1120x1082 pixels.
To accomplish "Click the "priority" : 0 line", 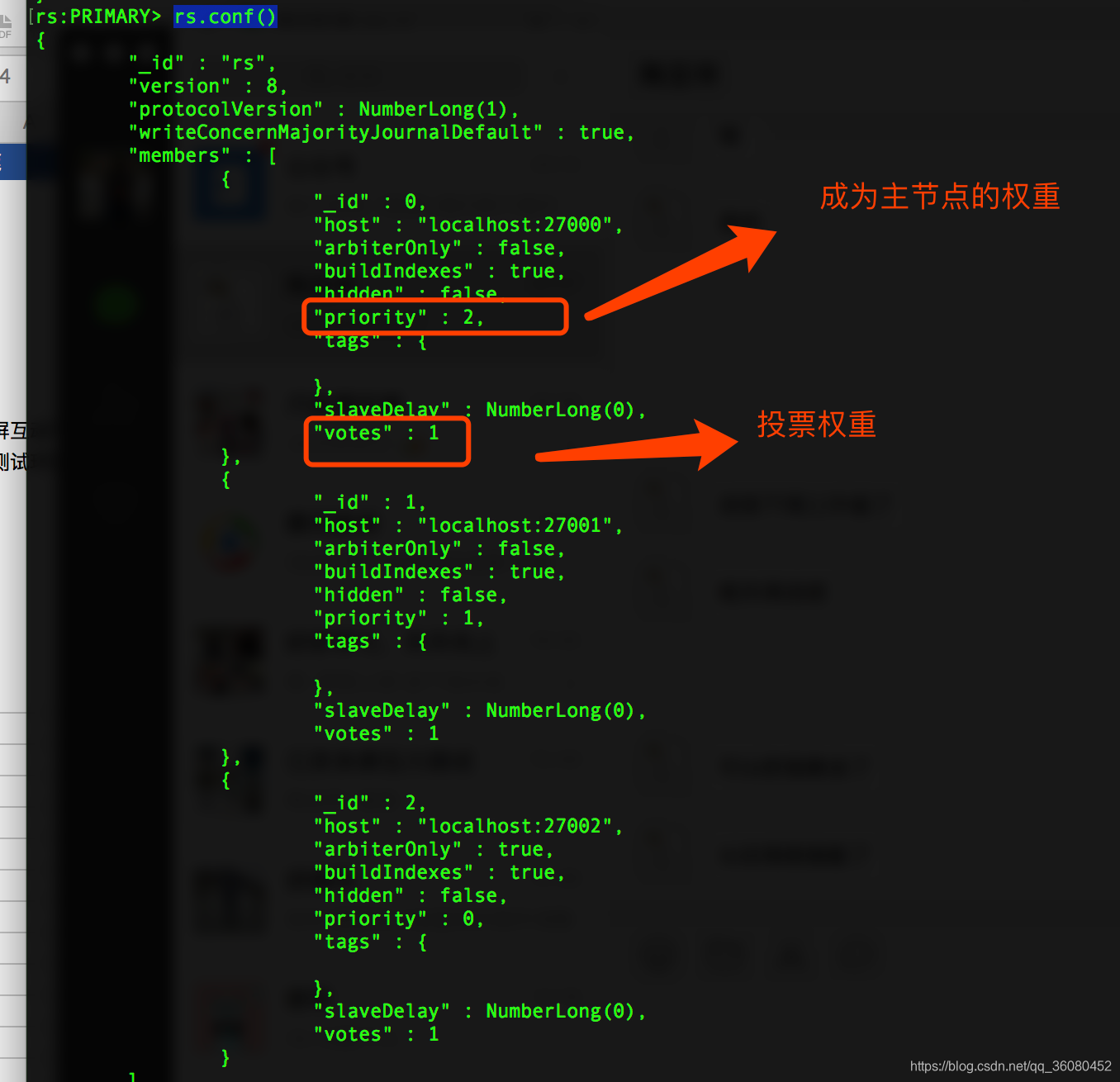I will (398, 918).
